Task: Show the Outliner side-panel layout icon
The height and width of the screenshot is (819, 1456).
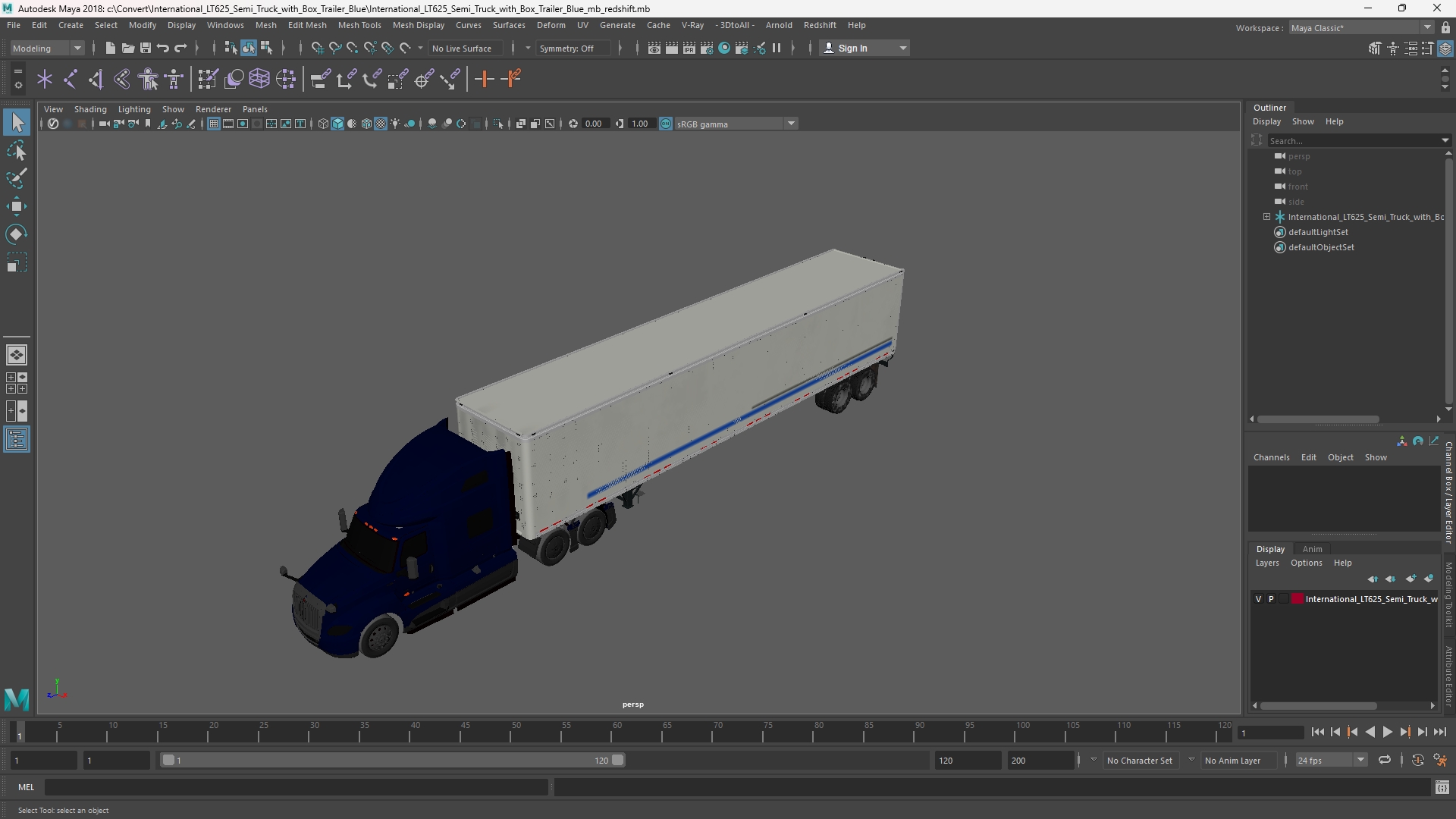Action: [17, 440]
